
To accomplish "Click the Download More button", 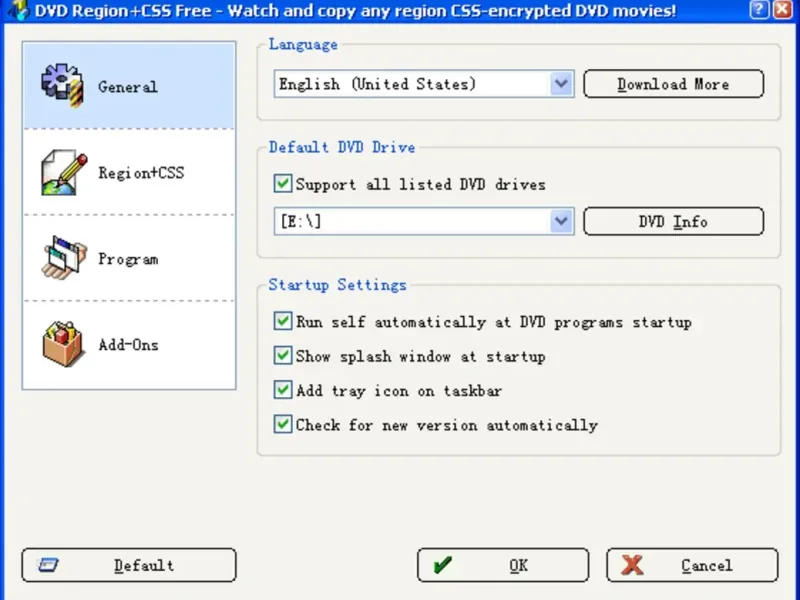I will [673, 84].
